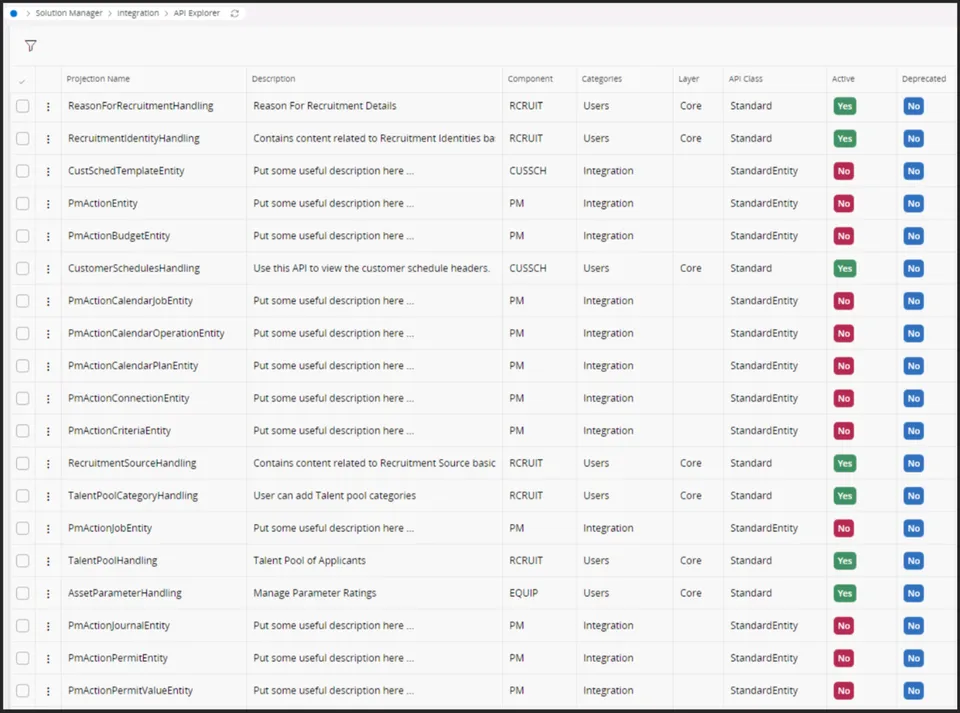Open row dropdown for PmActionBudgetEntity
This screenshot has height=713, width=960.
click(x=48, y=236)
